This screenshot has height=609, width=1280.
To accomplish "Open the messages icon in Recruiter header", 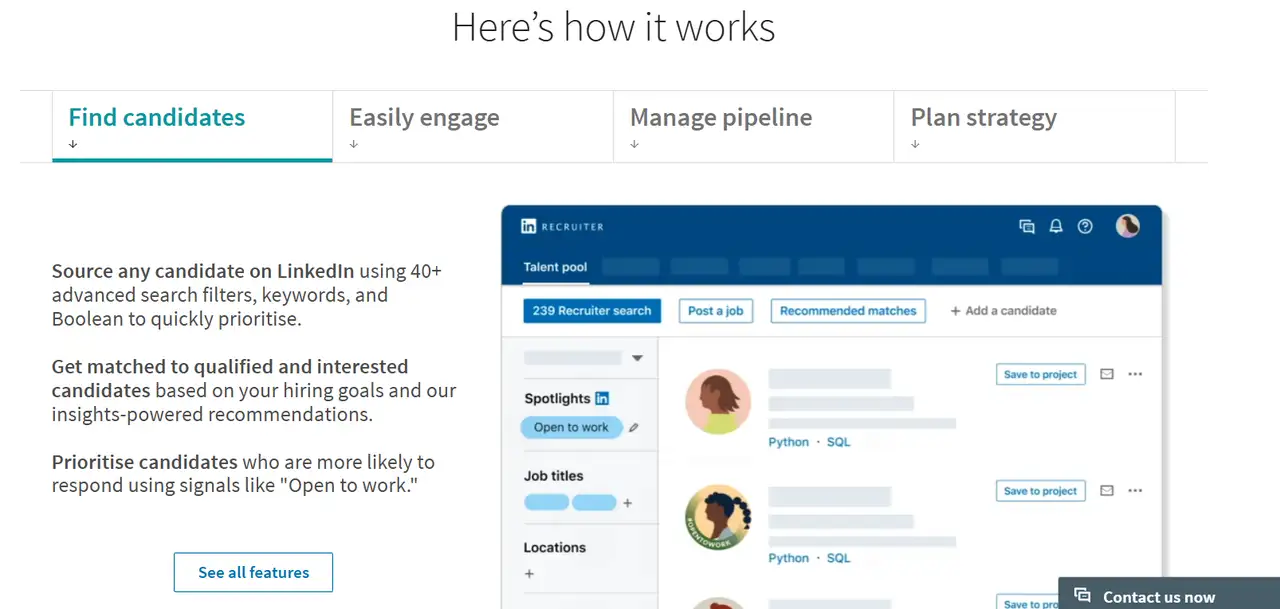I will 1026,226.
